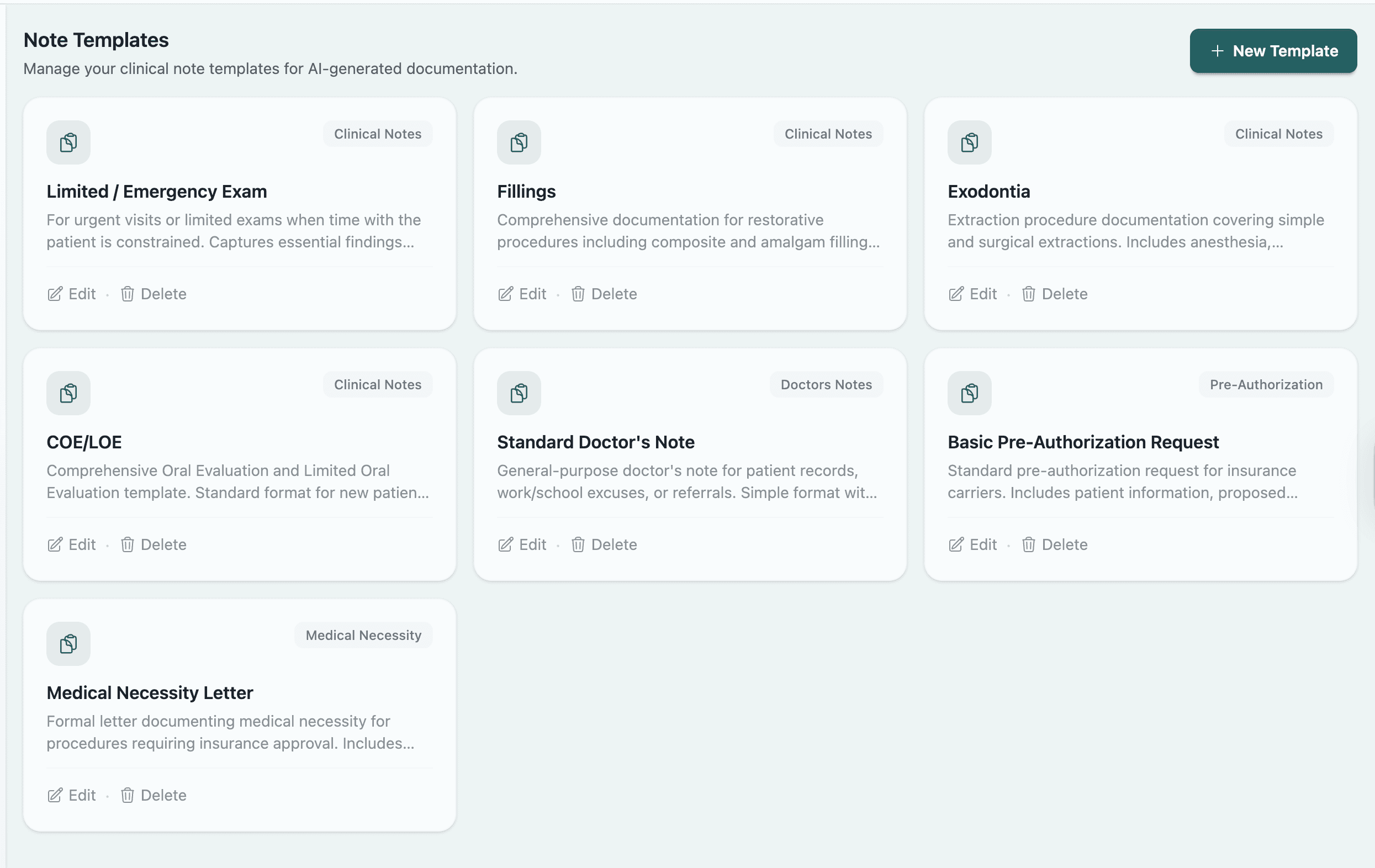Edit the Basic Pre-Authorization Request template
Viewport: 1375px width, 868px height.
coord(972,544)
